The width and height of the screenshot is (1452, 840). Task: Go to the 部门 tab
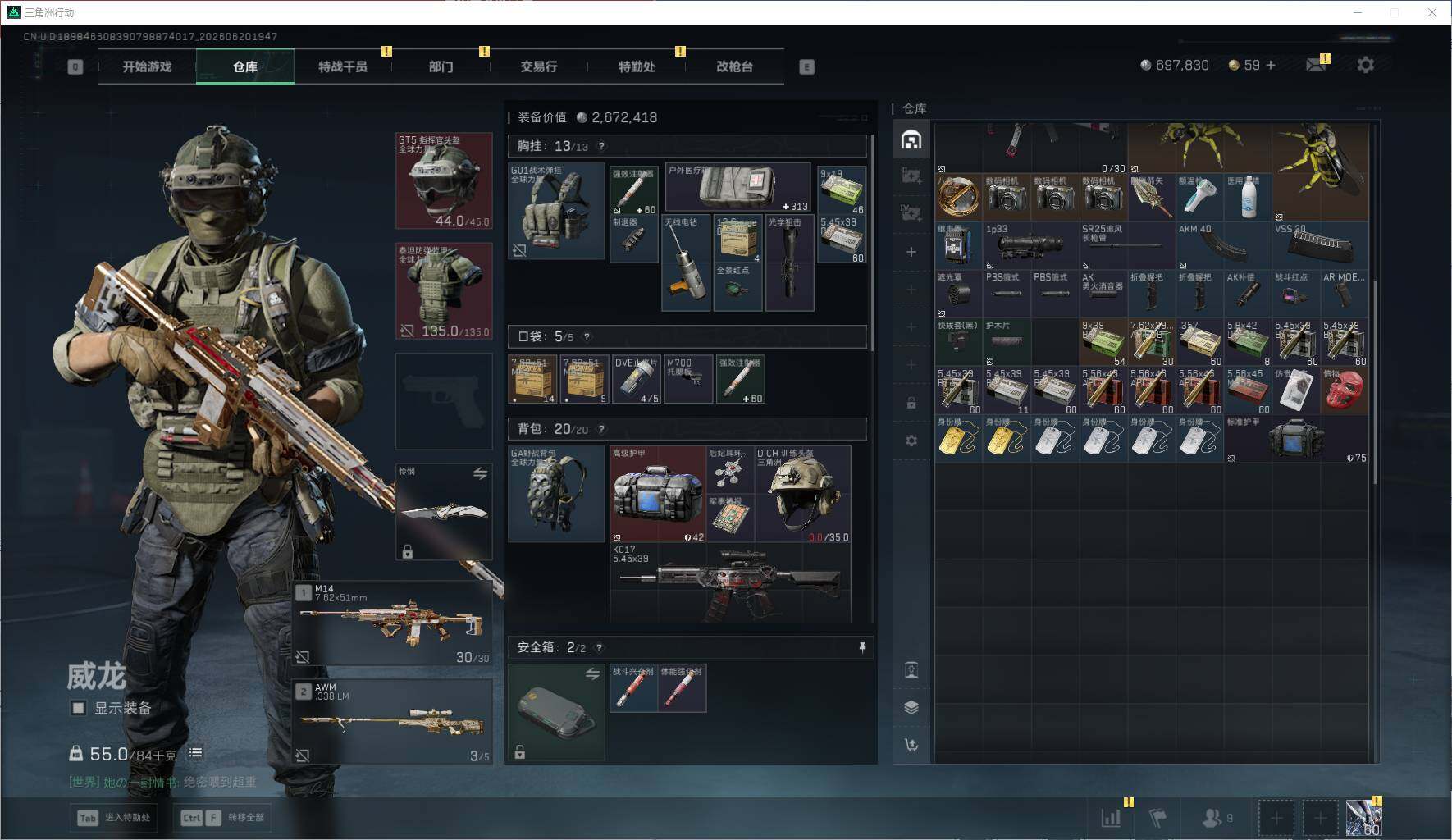coord(441,66)
